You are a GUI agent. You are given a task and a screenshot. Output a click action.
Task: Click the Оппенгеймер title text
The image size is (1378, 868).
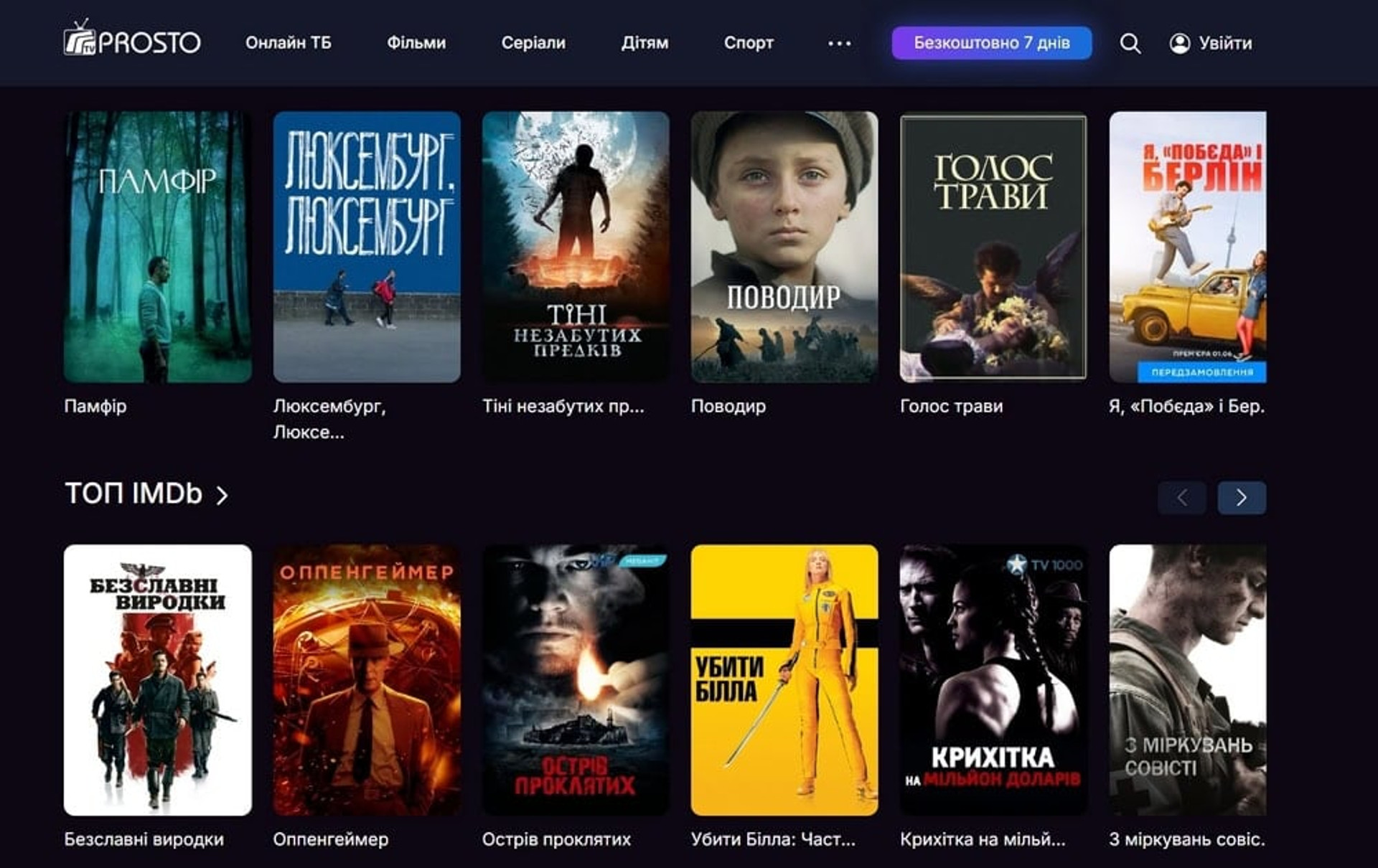tap(331, 839)
